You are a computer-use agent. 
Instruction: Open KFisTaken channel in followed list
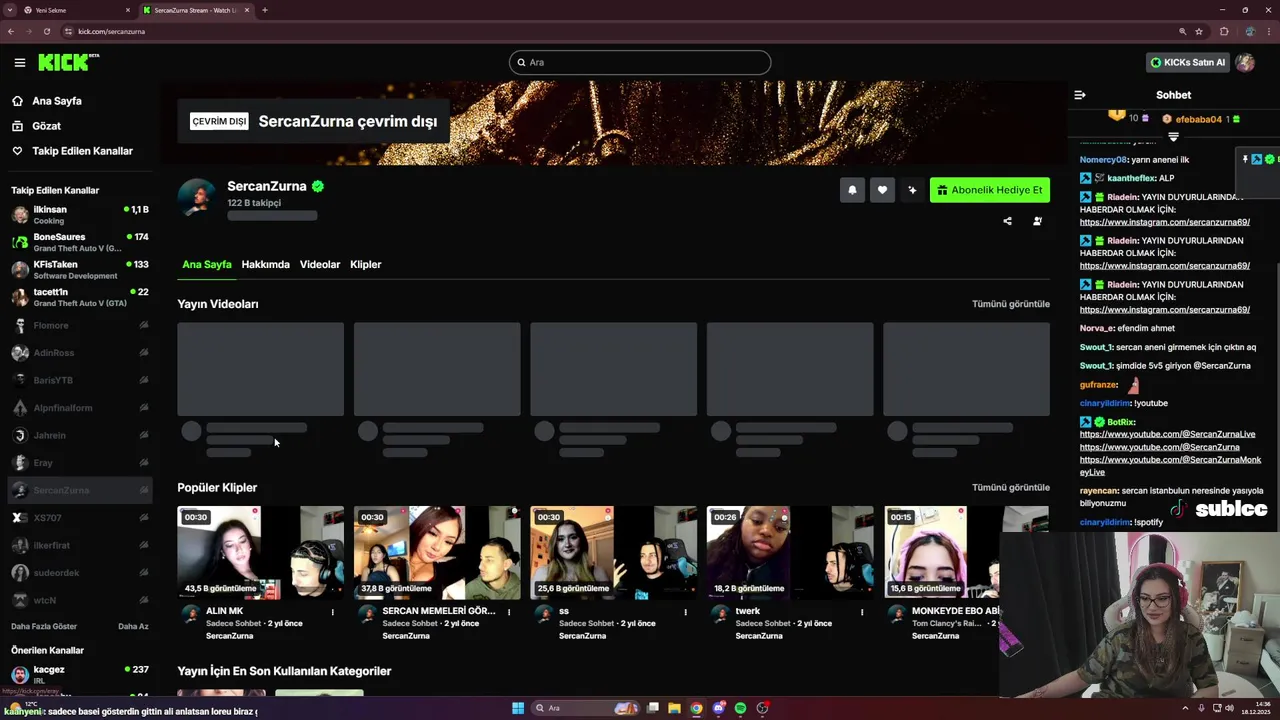coord(80,269)
